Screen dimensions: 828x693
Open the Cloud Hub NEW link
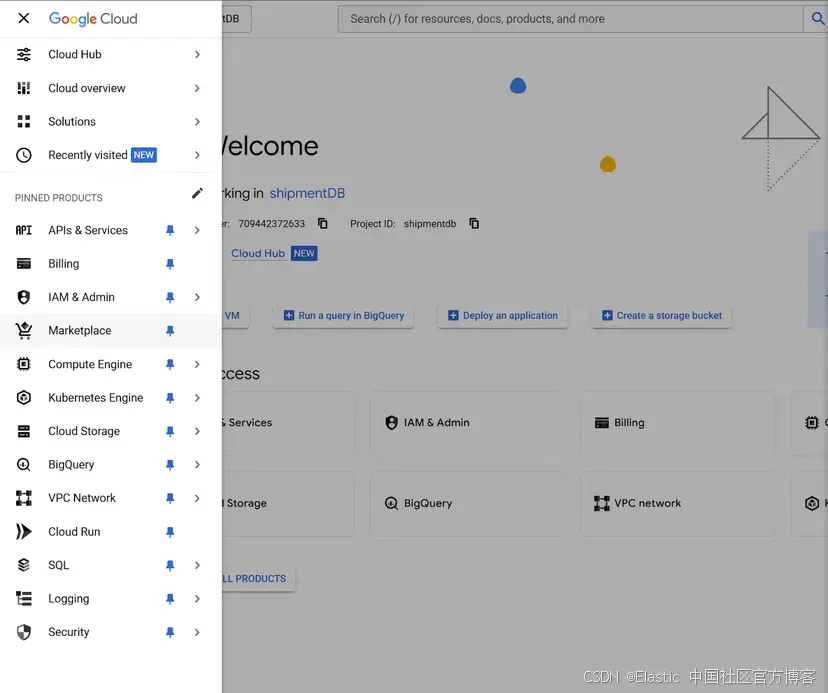[x=274, y=254]
